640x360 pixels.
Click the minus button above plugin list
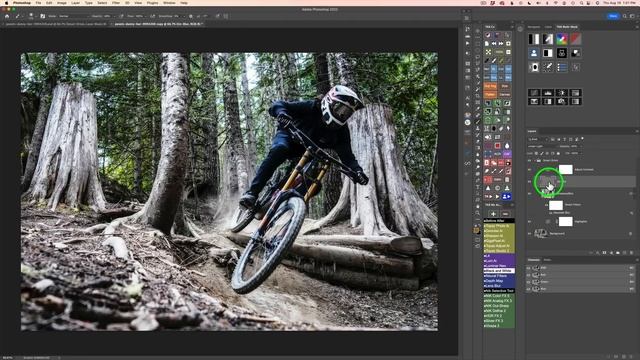click(505, 214)
